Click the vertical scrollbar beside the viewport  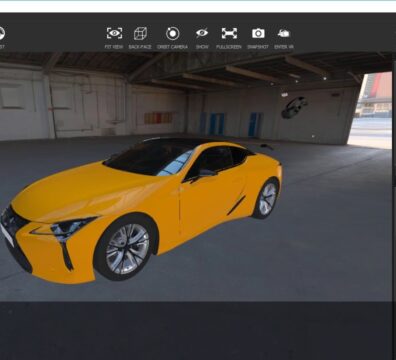tap(395, 177)
